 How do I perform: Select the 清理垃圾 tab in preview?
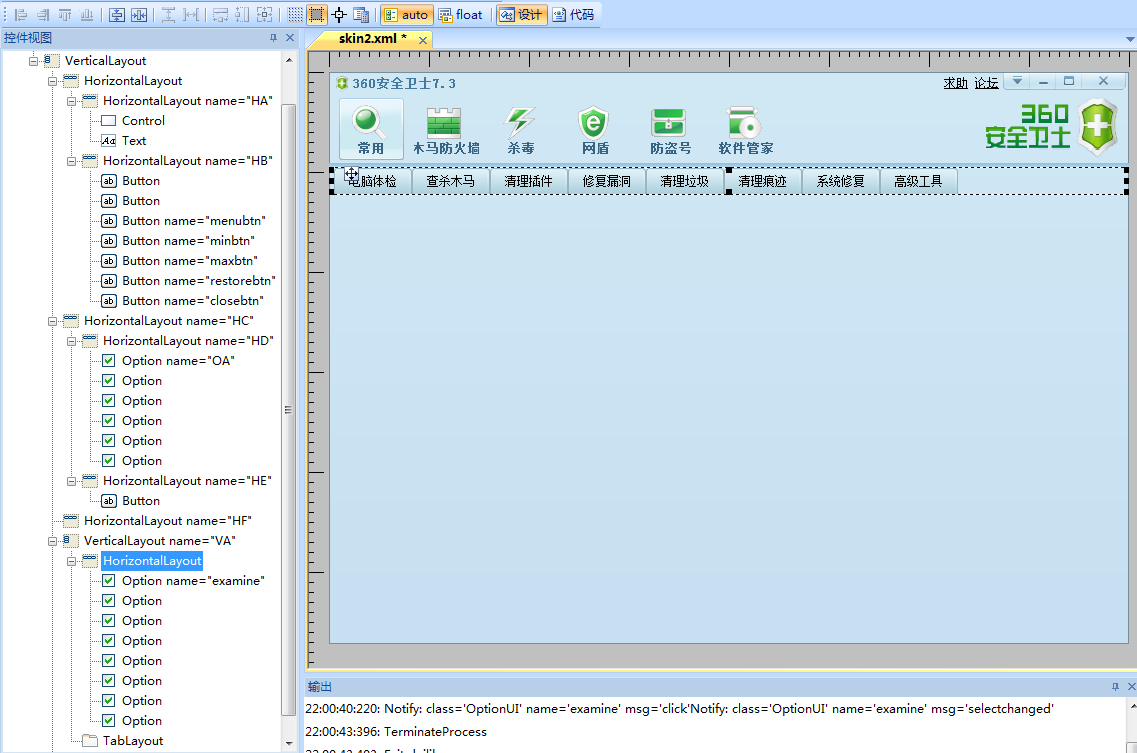685,181
